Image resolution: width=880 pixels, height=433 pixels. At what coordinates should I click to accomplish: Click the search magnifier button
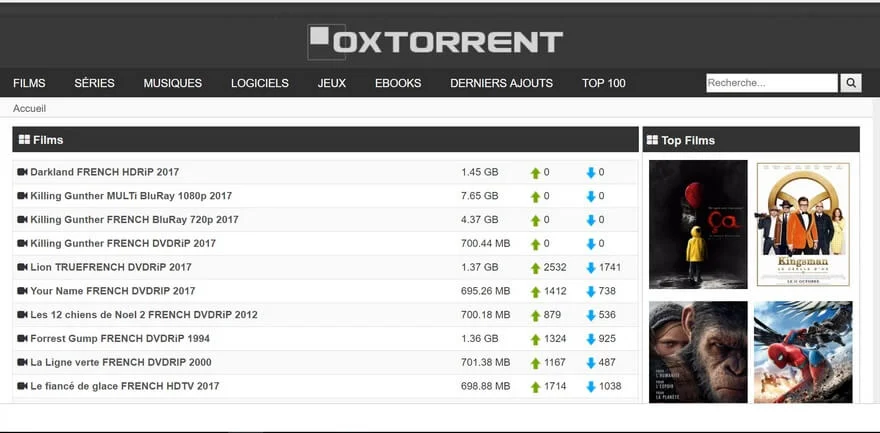851,83
